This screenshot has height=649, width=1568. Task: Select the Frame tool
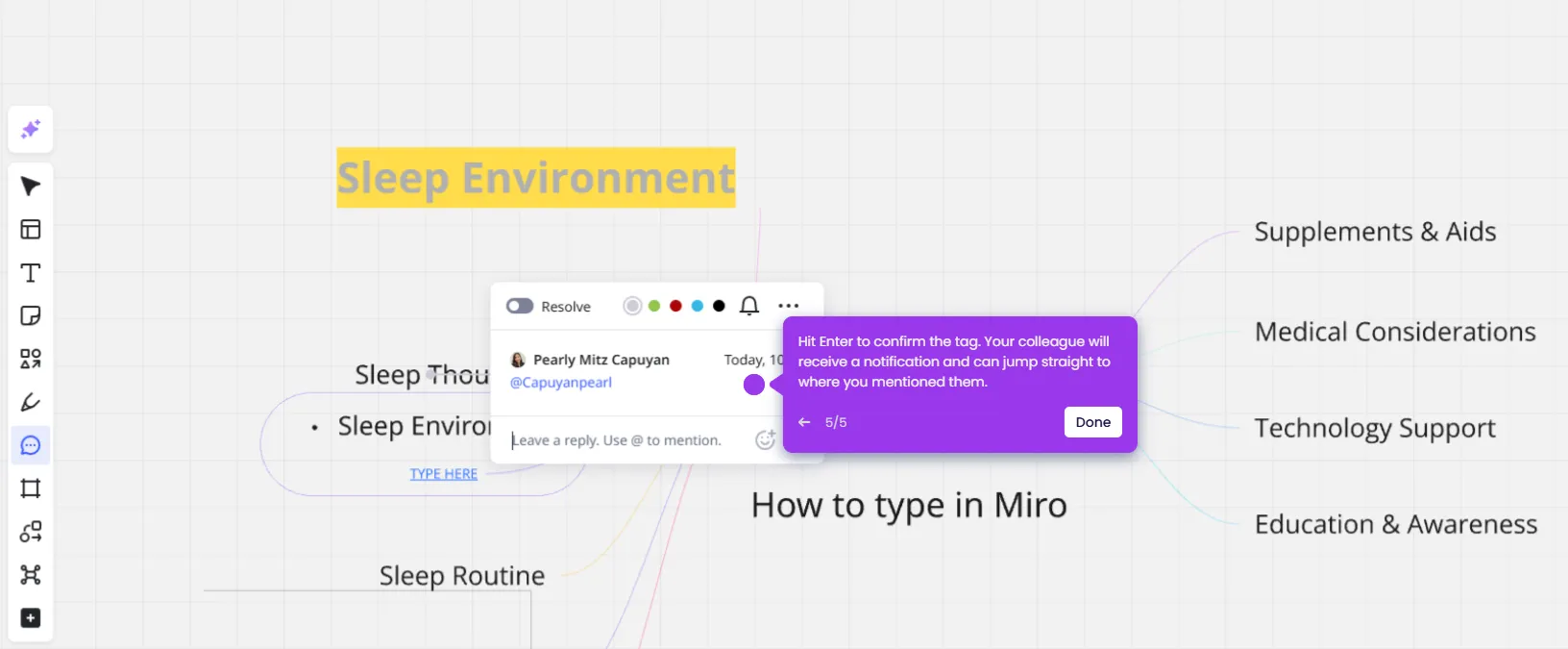(31, 488)
